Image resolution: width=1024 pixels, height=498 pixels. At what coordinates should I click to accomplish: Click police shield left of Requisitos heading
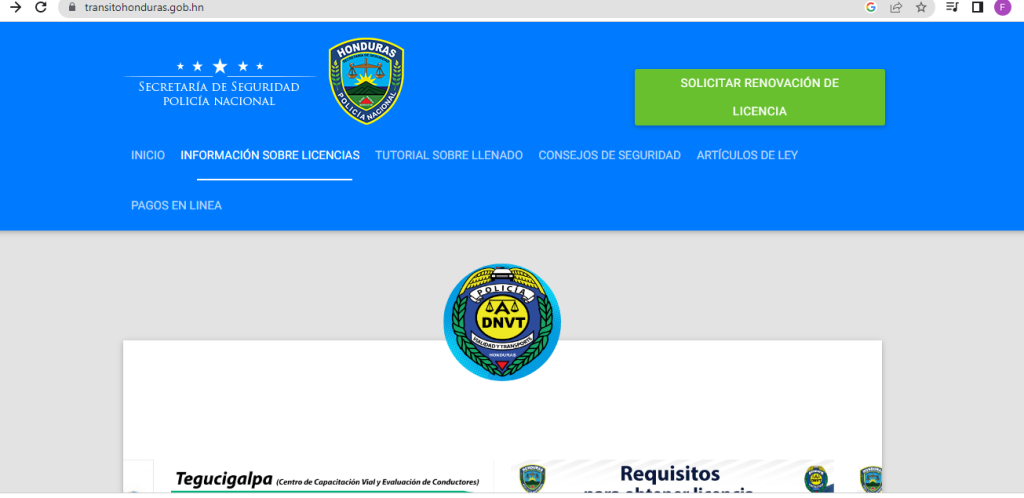point(533,480)
